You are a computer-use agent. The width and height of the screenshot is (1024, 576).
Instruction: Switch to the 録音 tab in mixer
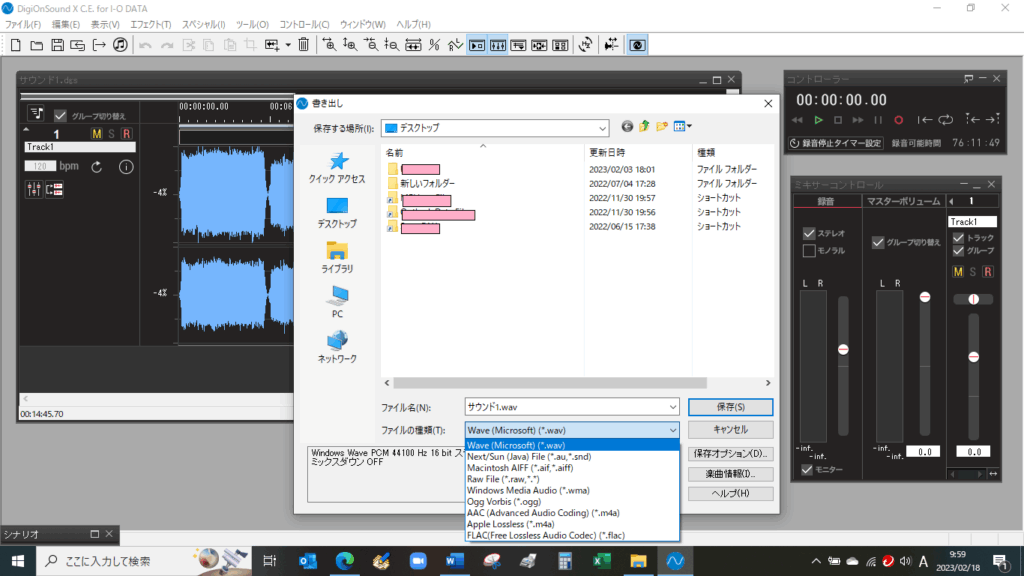(x=826, y=201)
